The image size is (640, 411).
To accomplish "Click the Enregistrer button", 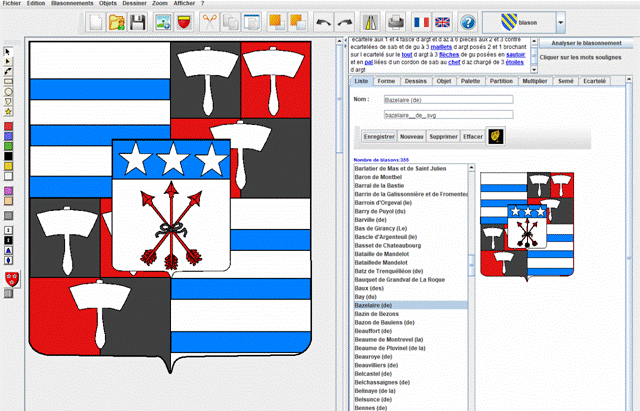I will pyautogui.click(x=379, y=135).
